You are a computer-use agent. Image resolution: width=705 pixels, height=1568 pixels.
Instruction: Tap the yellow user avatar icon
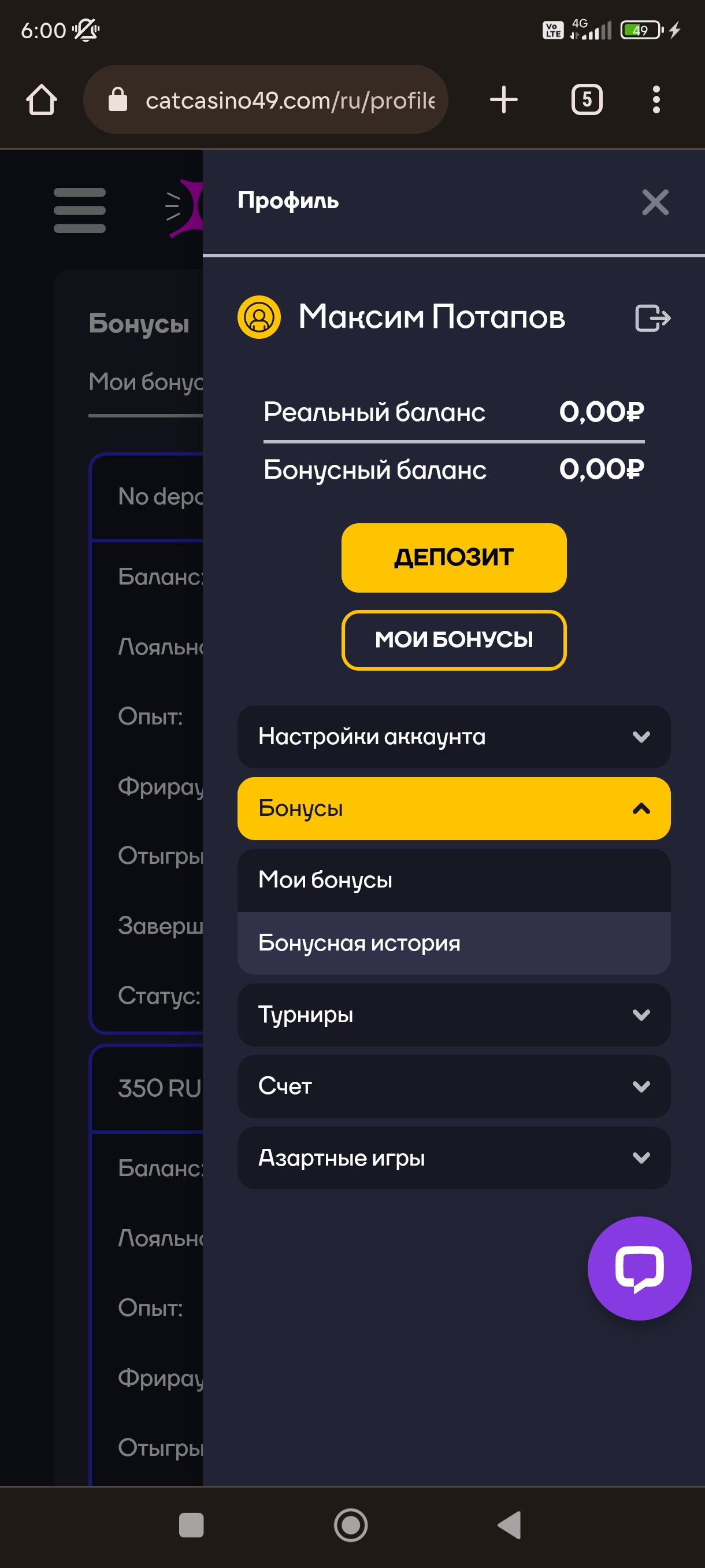point(259,317)
